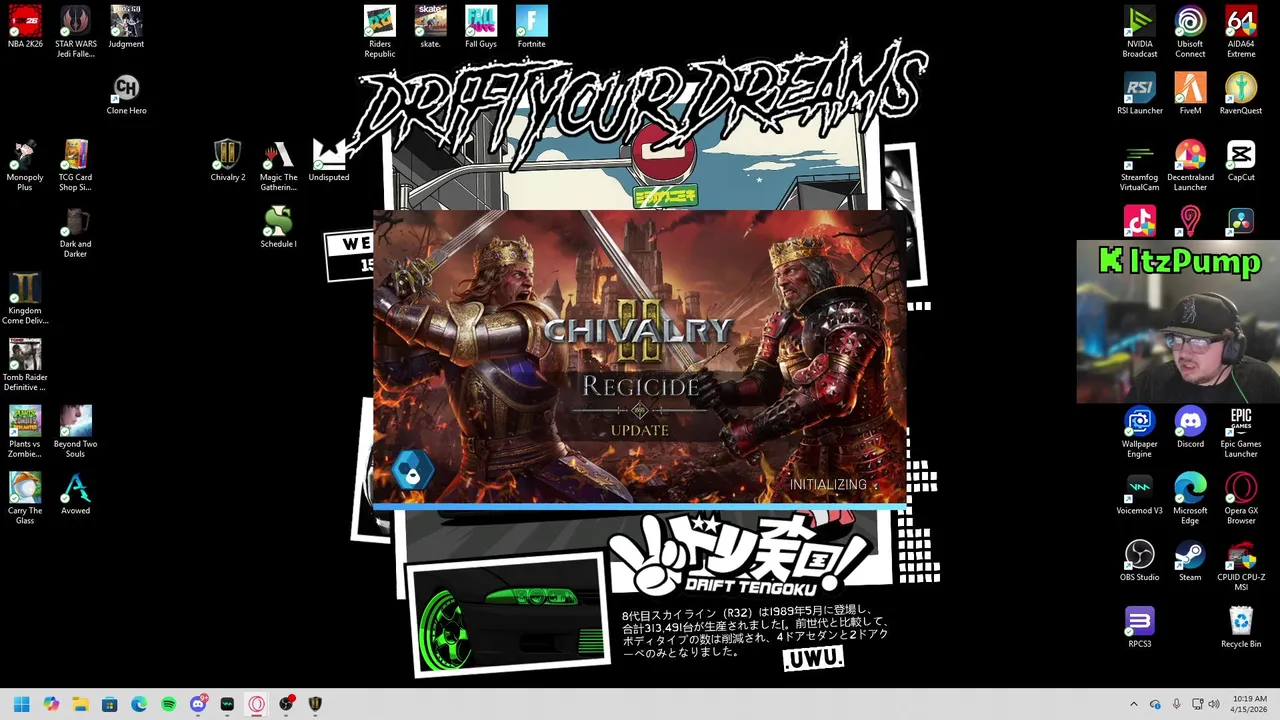The width and height of the screenshot is (1280, 720).
Task: Open the FiveM desktop shortcut
Action: pos(1190,94)
